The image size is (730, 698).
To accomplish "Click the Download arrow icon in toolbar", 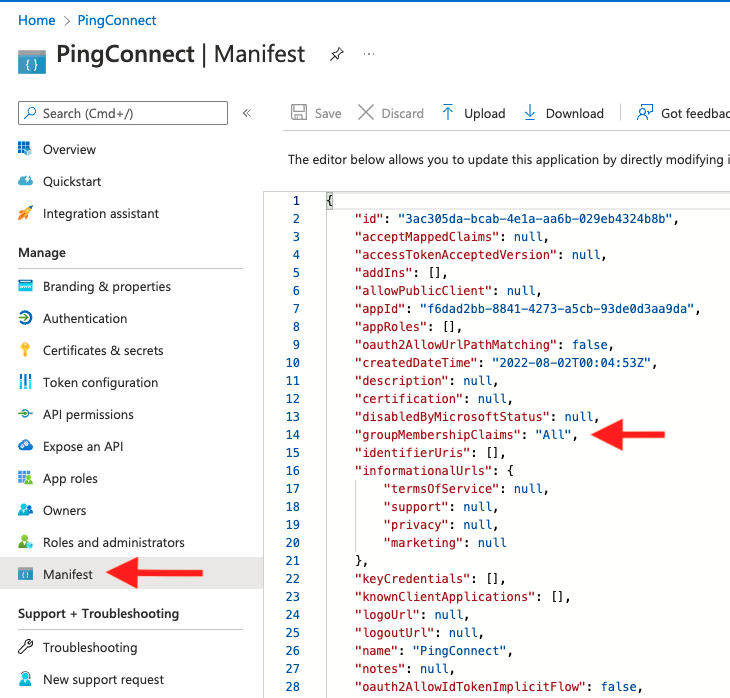I will 530,113.
